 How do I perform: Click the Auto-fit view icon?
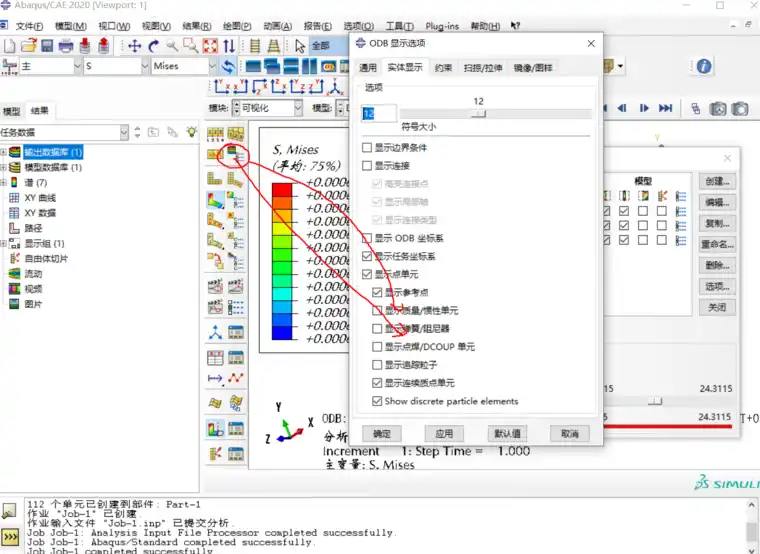(x=210, y=46)
